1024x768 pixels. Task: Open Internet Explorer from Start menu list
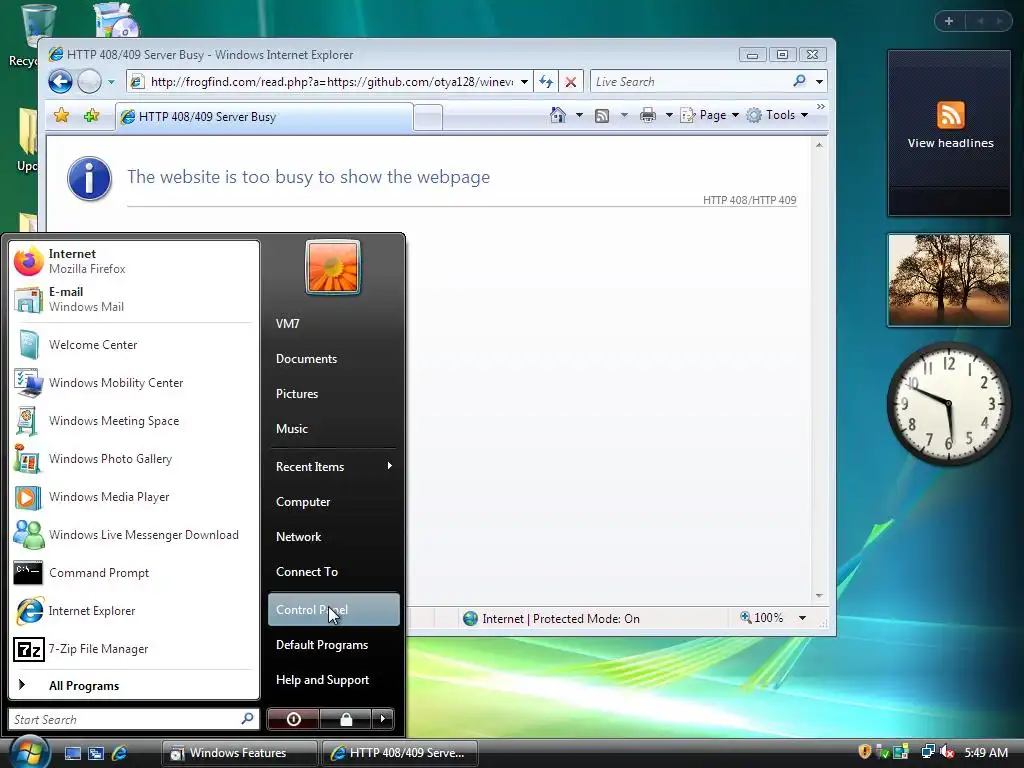coord(133,611)
